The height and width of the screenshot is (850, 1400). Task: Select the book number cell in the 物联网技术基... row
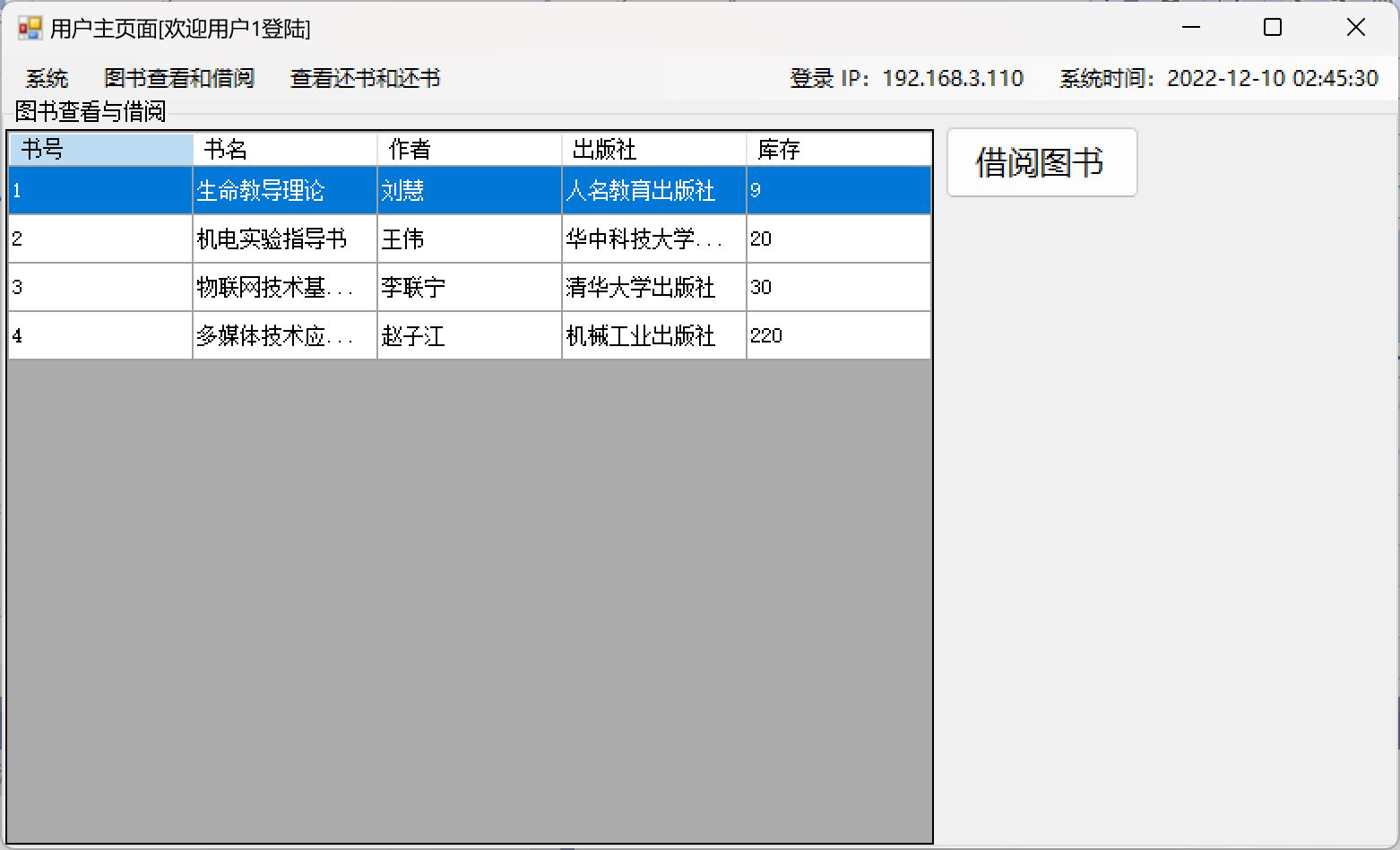point(101,287)
